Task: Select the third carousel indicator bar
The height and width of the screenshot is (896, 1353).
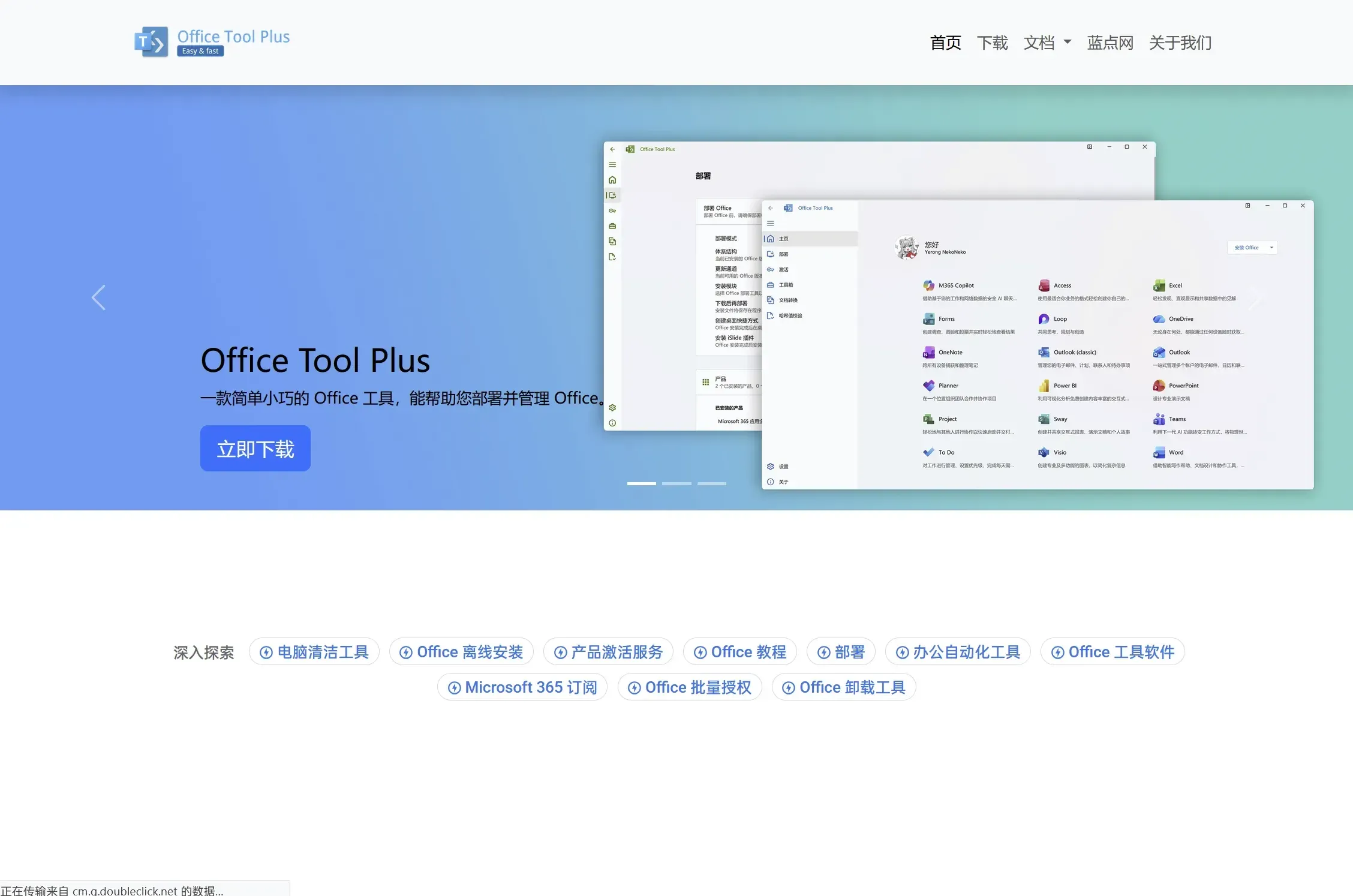Action: coord(712,483)
